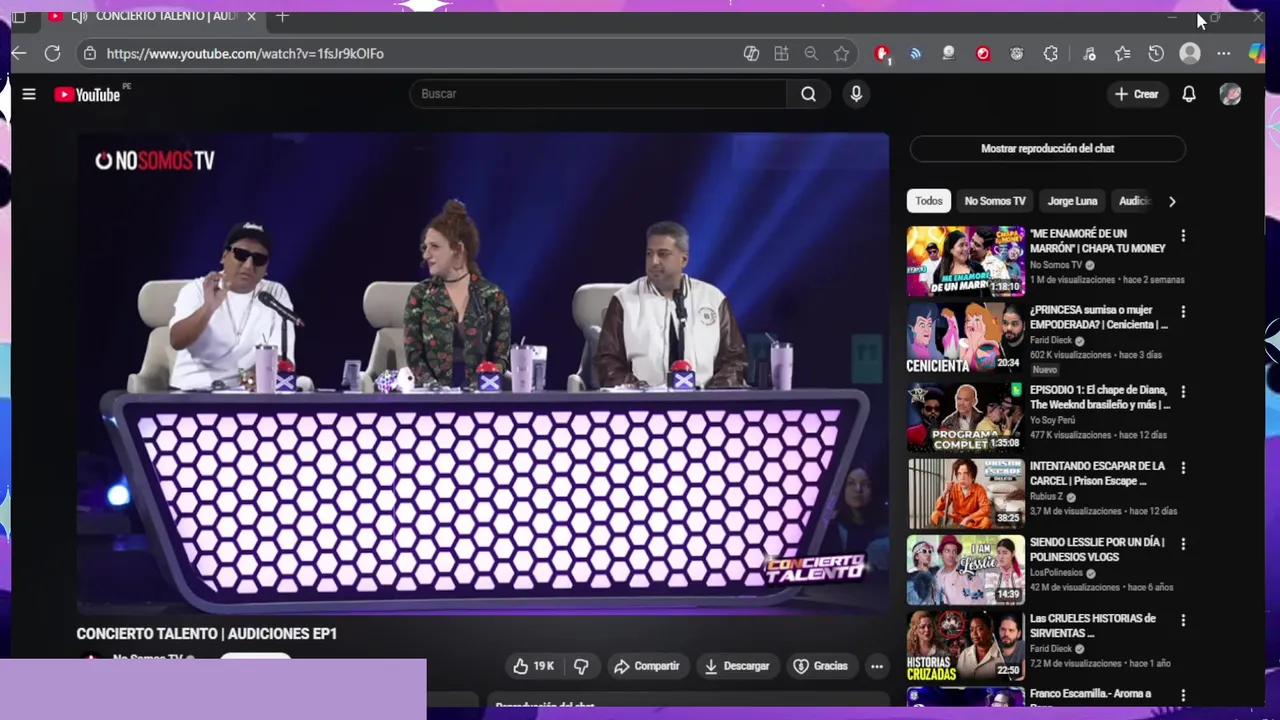Open the webcam extension icon

[949, 54]
